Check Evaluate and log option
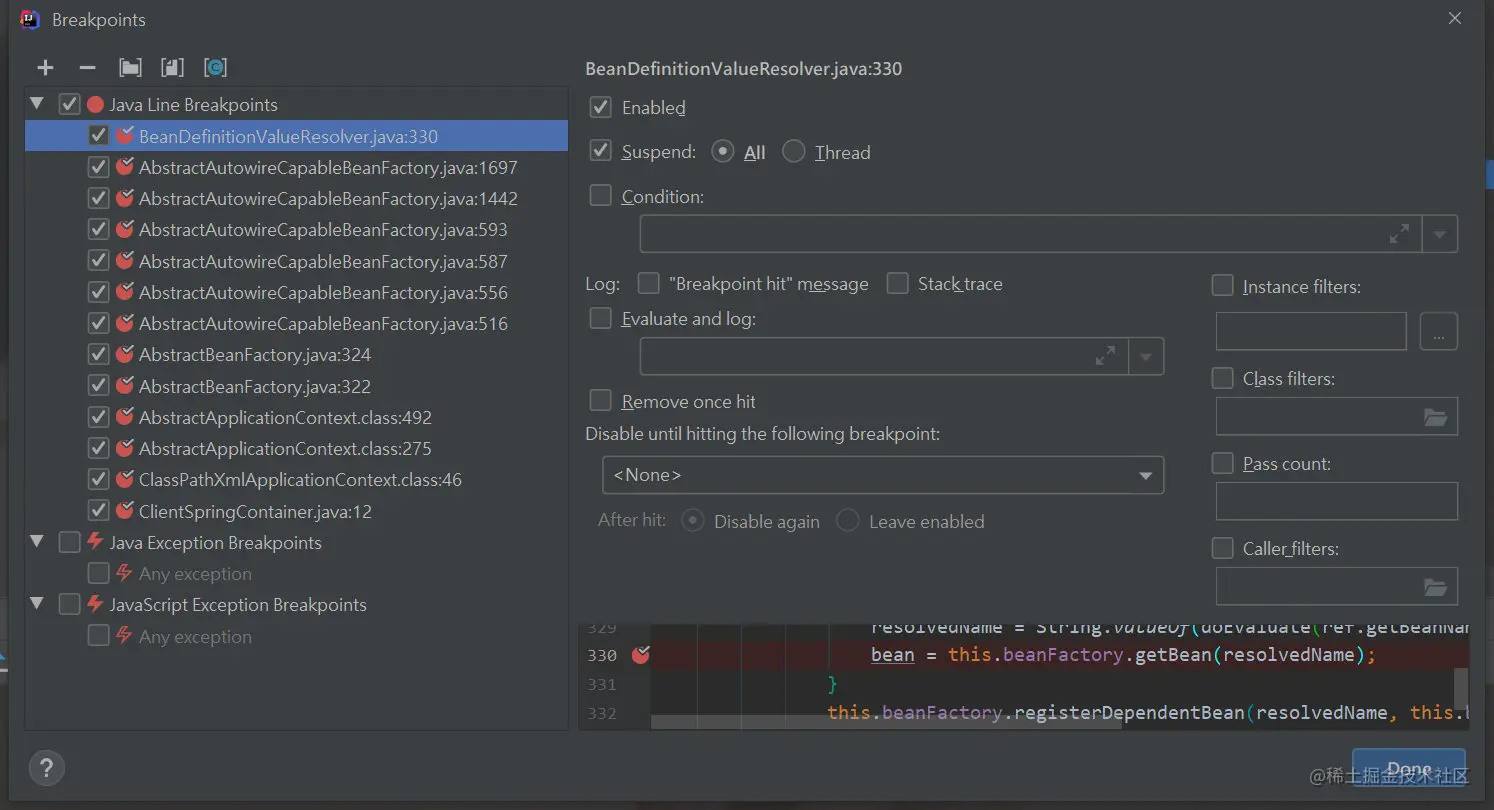This screenshot has width=1494, height=810. click(x=601, y=319)
